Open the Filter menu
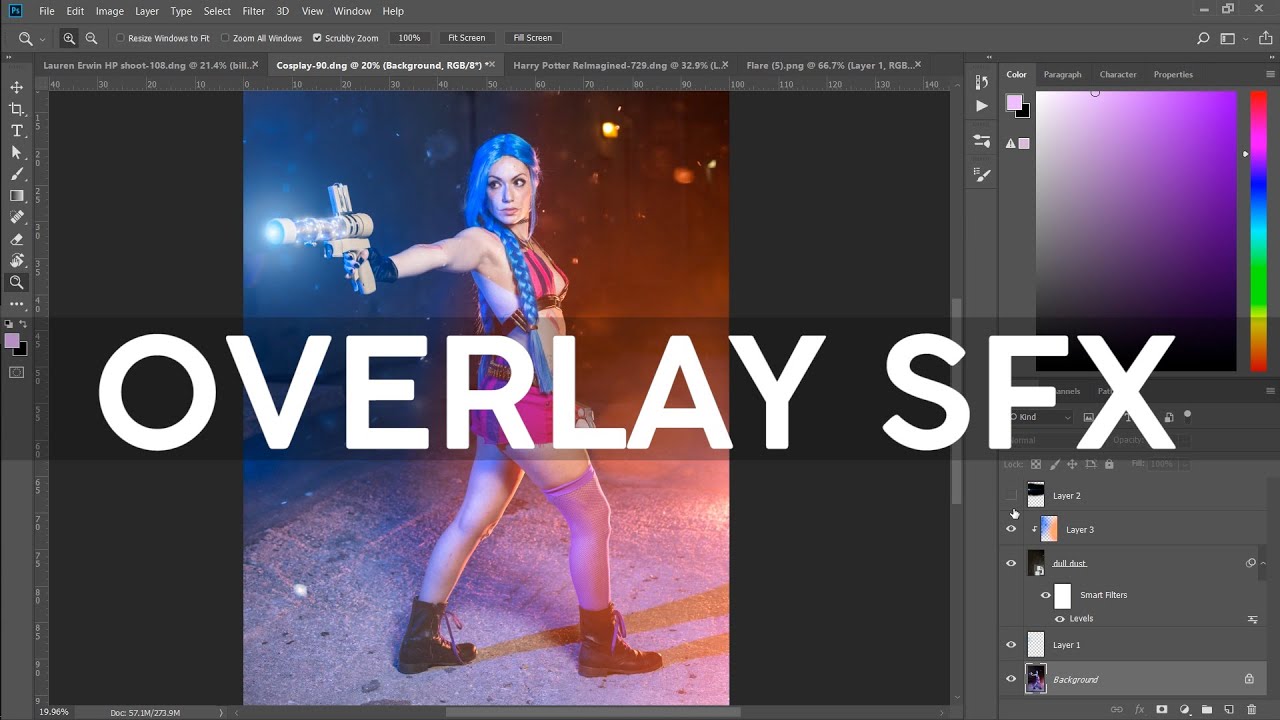This screenshot has height=720, width=1280. click(254, 11)
